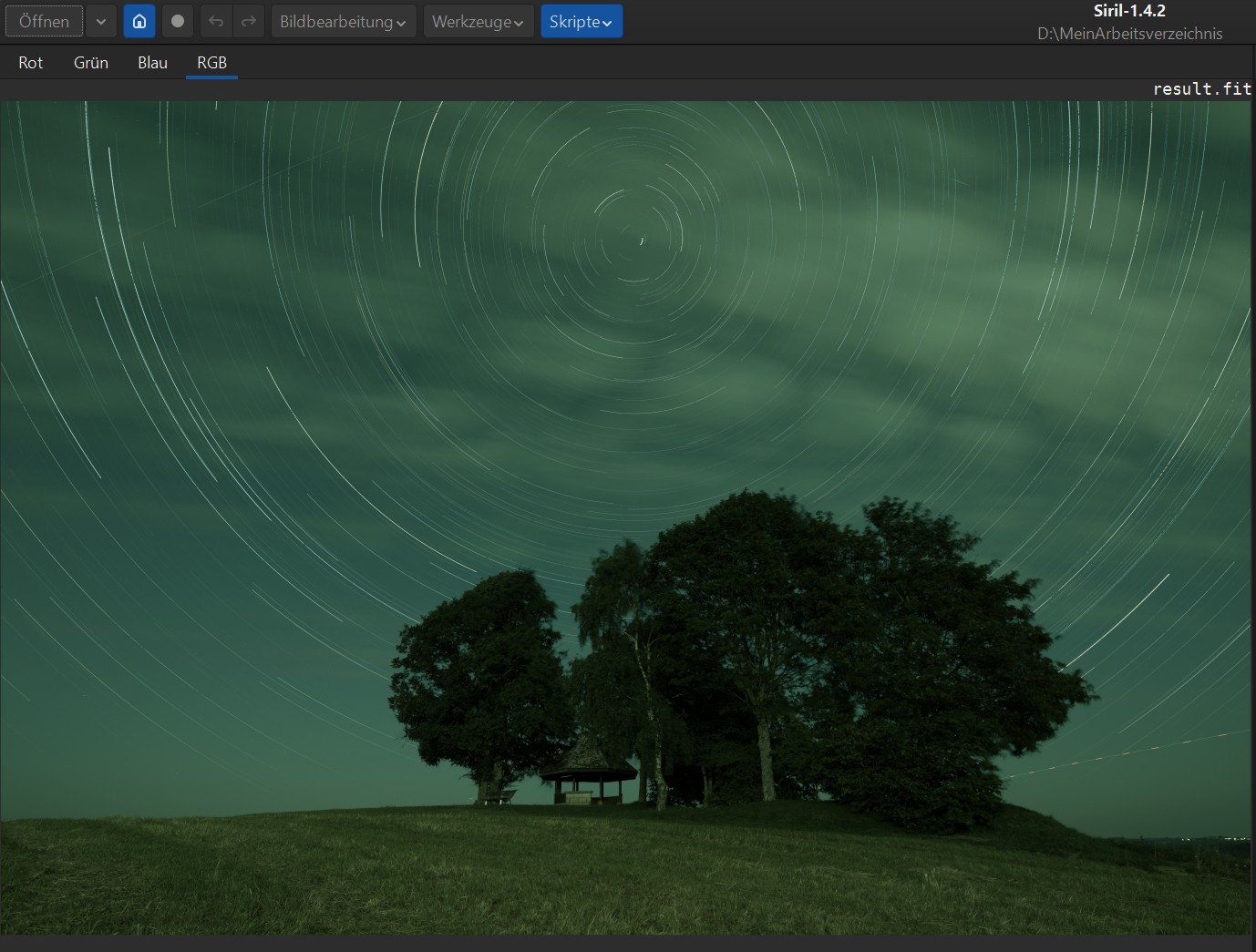Expand the recent files arrow beside Öffnen
Viewport: 1256px width, 952px height.
click(x=101, y=21)
